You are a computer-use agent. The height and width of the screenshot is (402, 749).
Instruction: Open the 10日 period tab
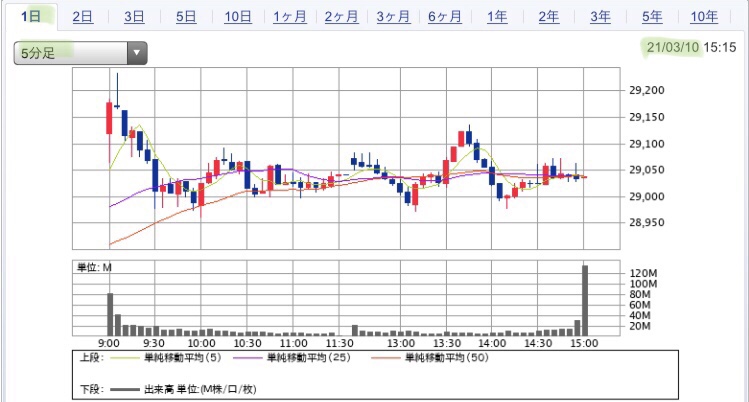tap(238, 17)
